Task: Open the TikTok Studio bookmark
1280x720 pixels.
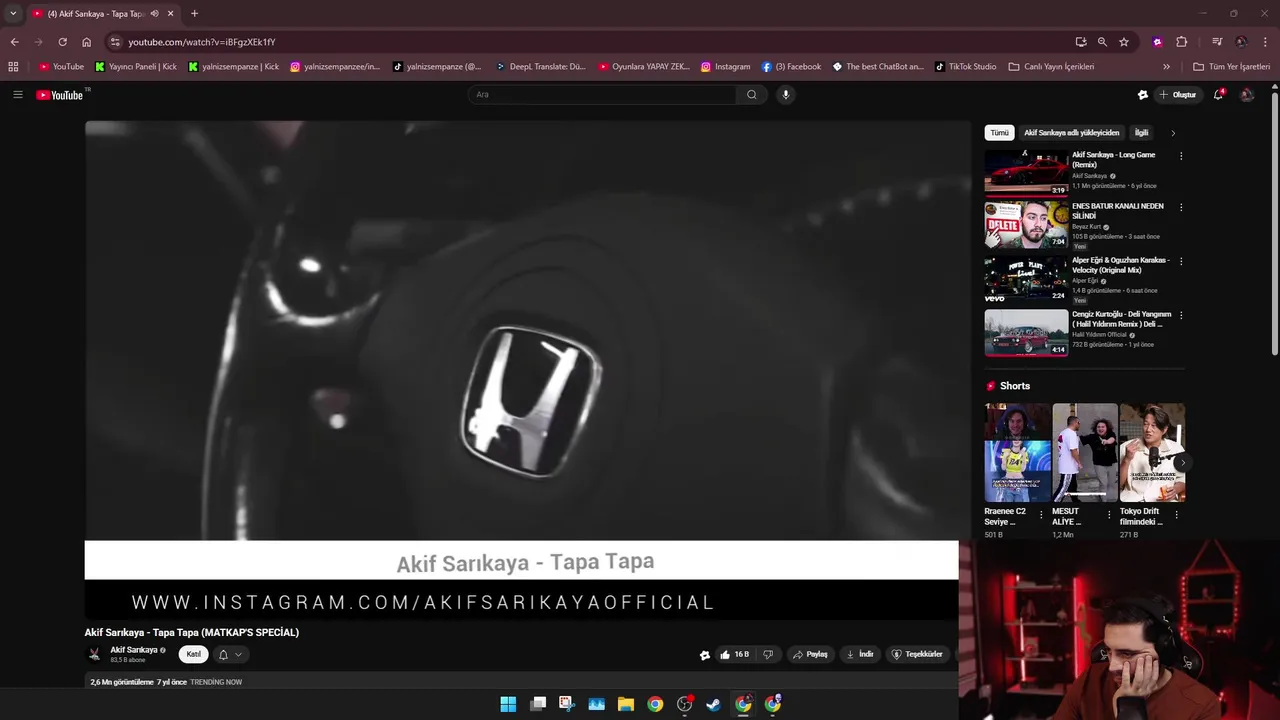Action: pyautogui.click(x=966, y=67)
